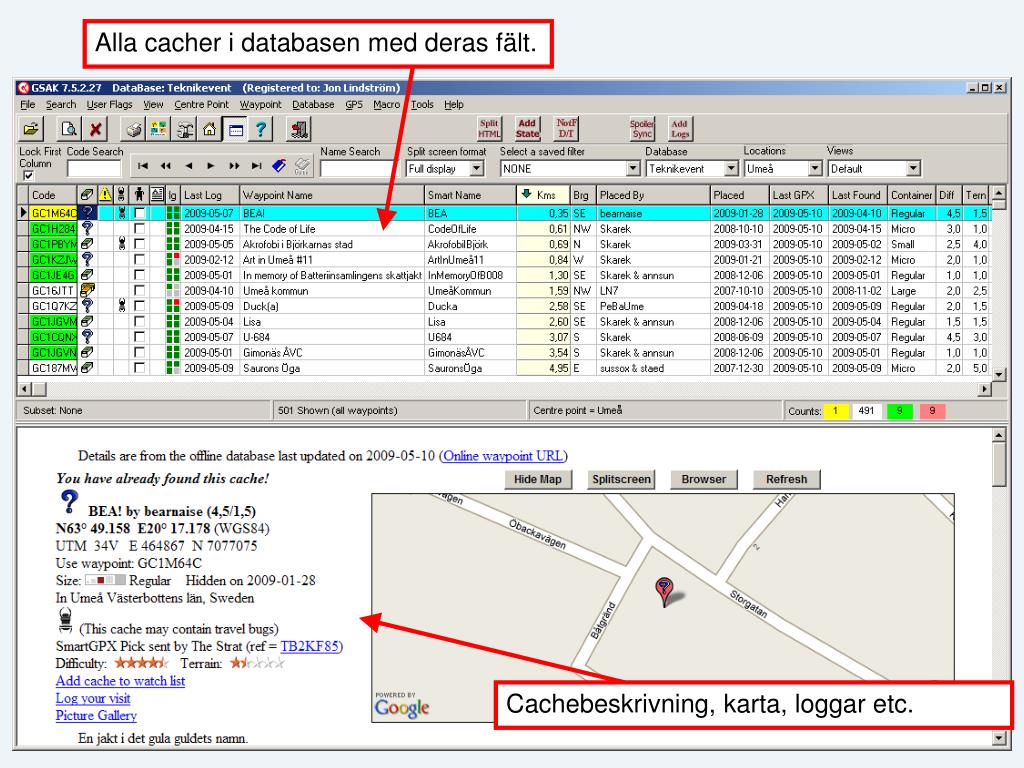Viewport: 1024px width, 768px height.
Task: Jump to first record navigation arrow
Action: 142,166
